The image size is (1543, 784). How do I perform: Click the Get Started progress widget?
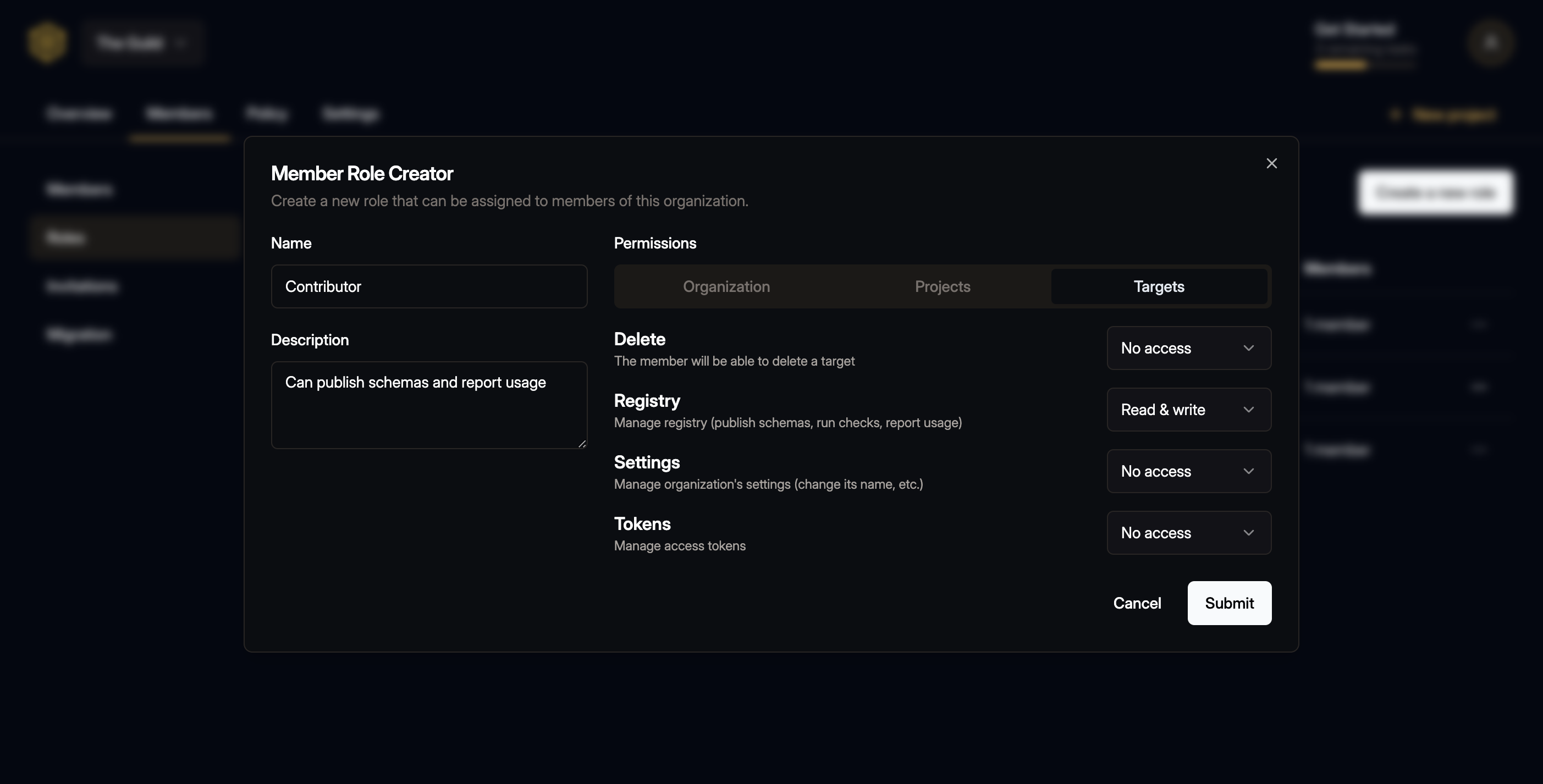[1366, 45]
